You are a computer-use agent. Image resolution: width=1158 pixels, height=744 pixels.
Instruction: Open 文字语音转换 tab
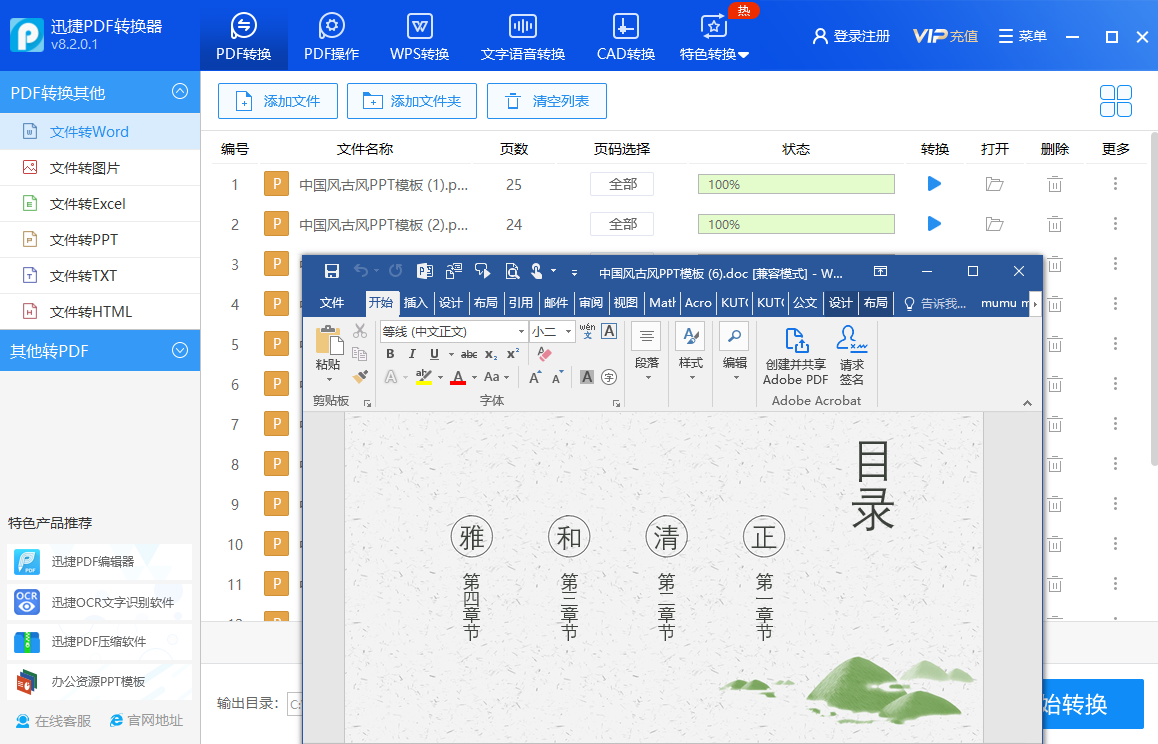click(x=523, y=36)
